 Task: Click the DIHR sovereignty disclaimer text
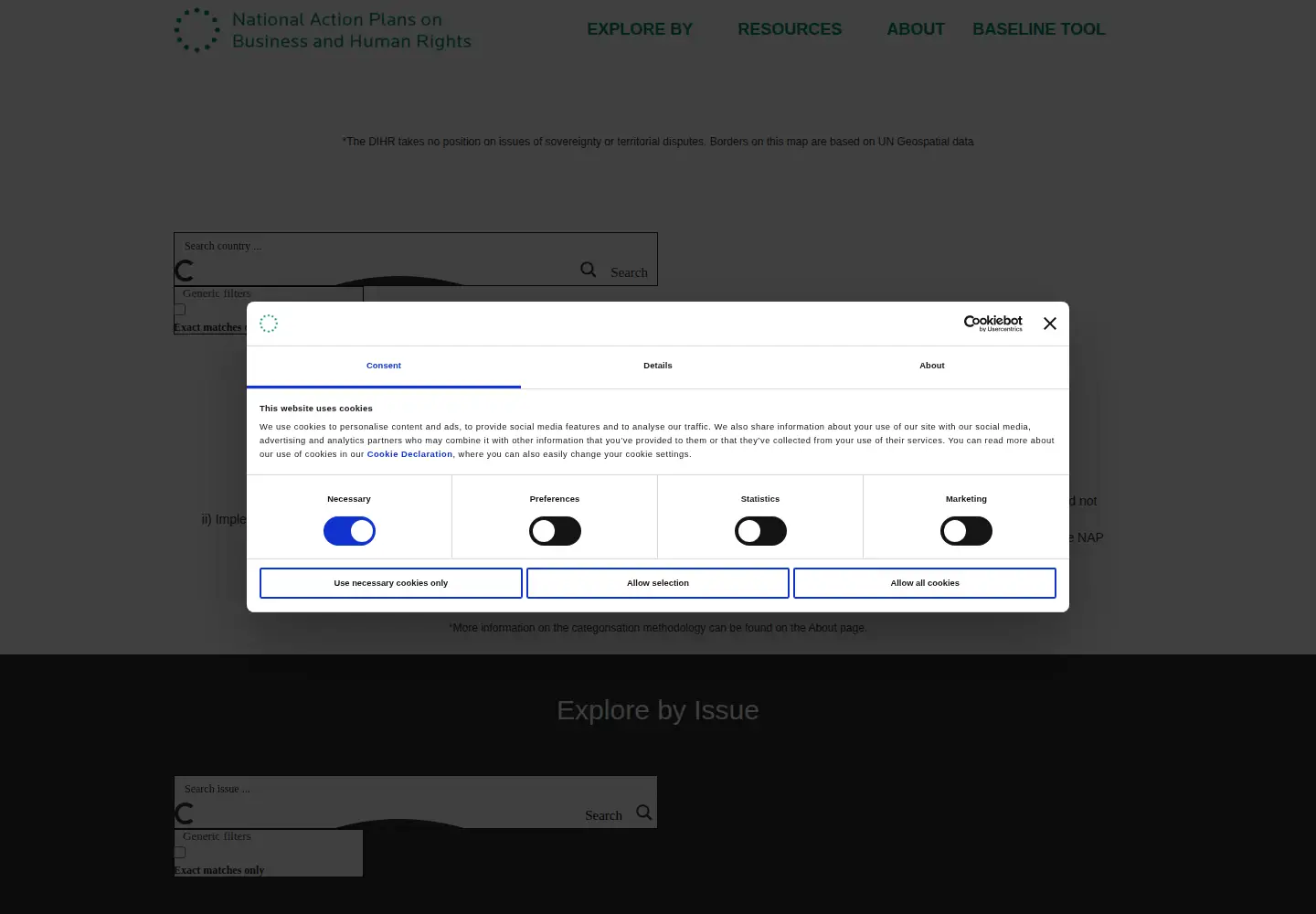pos(658,142)
